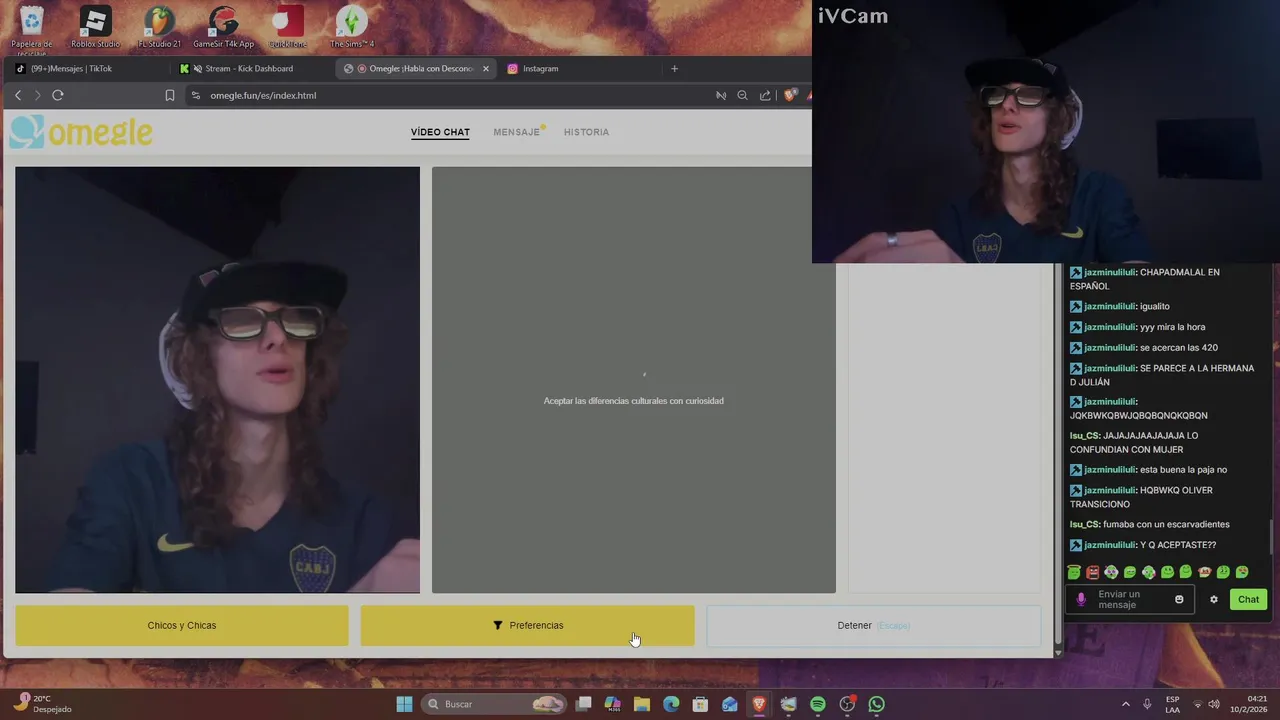Open the HISTORIA tab
1280x720 pixels.
pos(586,132)
